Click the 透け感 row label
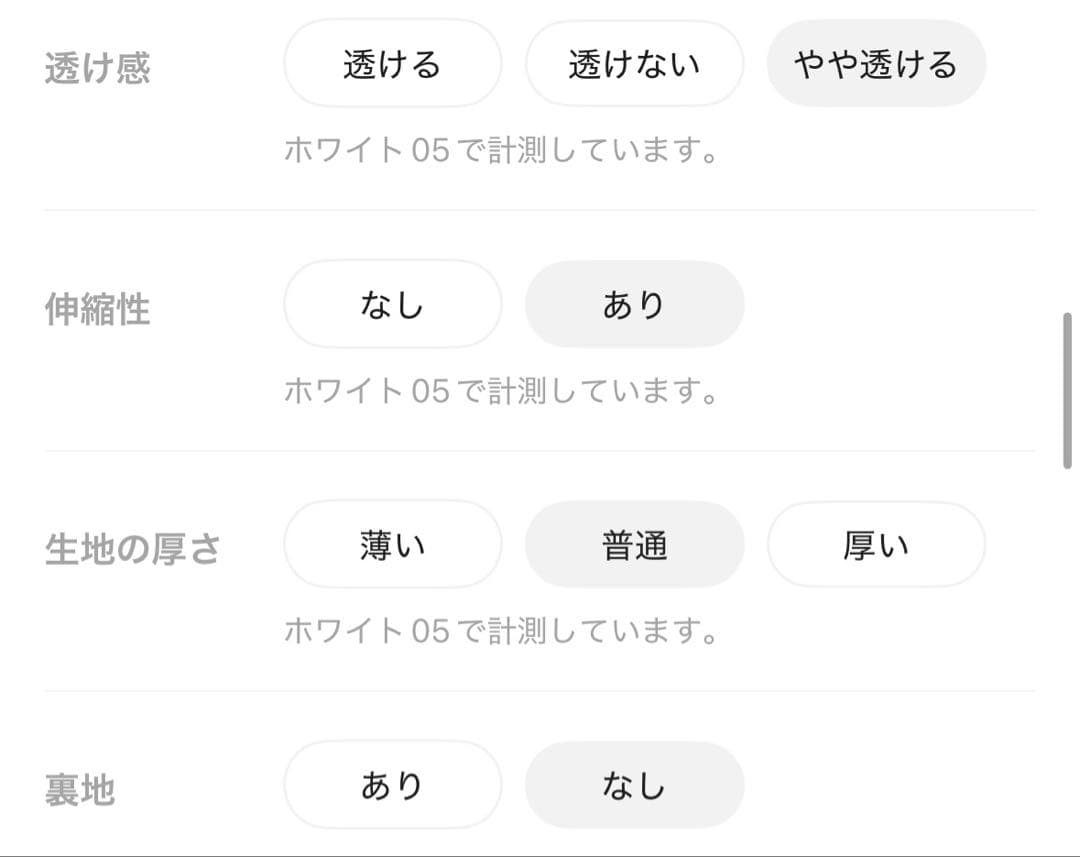Screen dimensions: 1080x857 pos(97,69)
